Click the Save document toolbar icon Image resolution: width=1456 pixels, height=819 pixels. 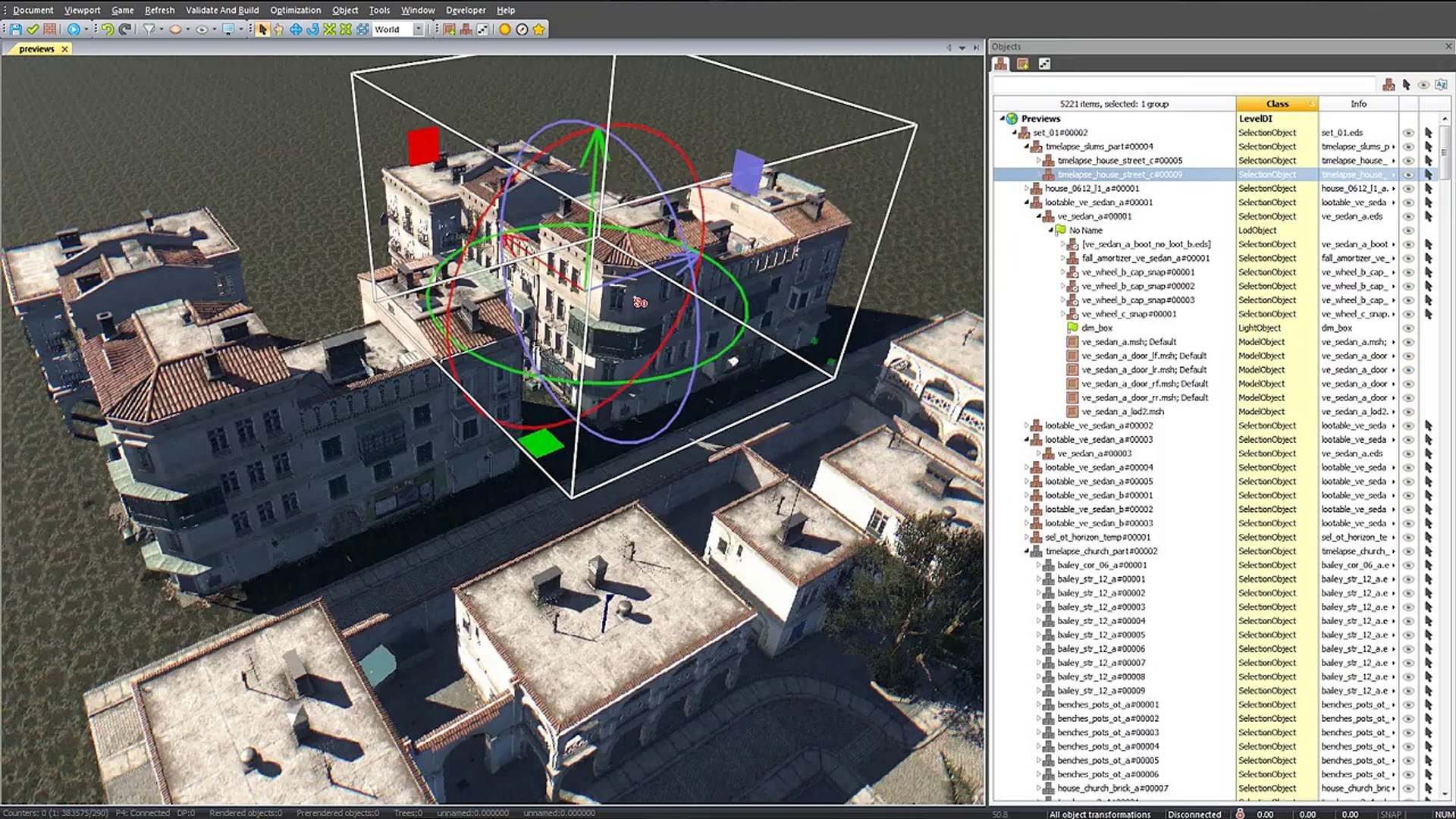[16, 30]
